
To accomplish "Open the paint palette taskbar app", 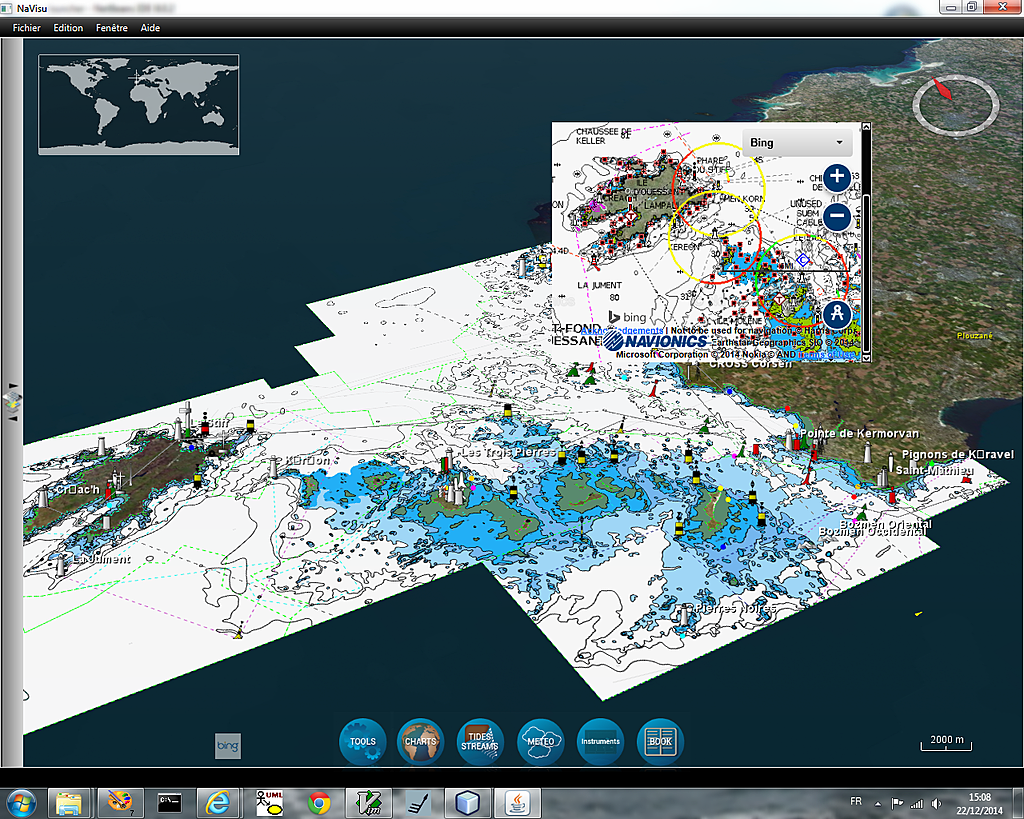I will (120, 803).
